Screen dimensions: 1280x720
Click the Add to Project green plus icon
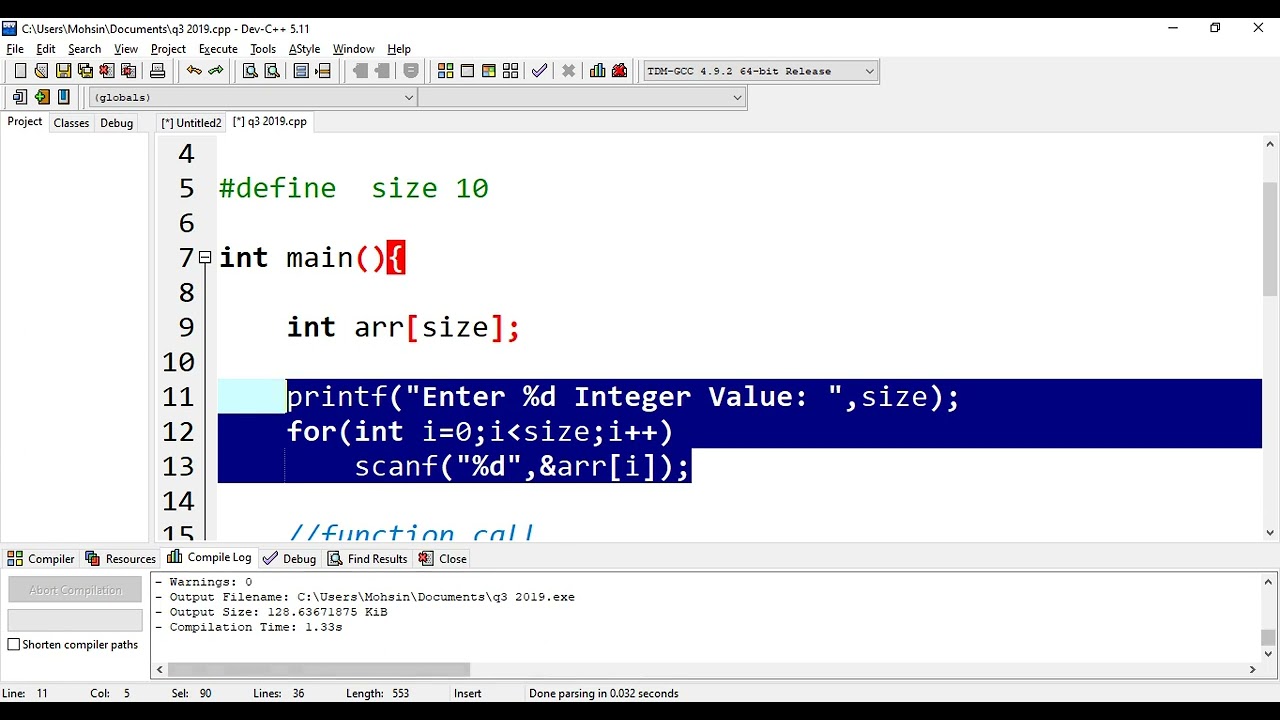pos(41,97)
